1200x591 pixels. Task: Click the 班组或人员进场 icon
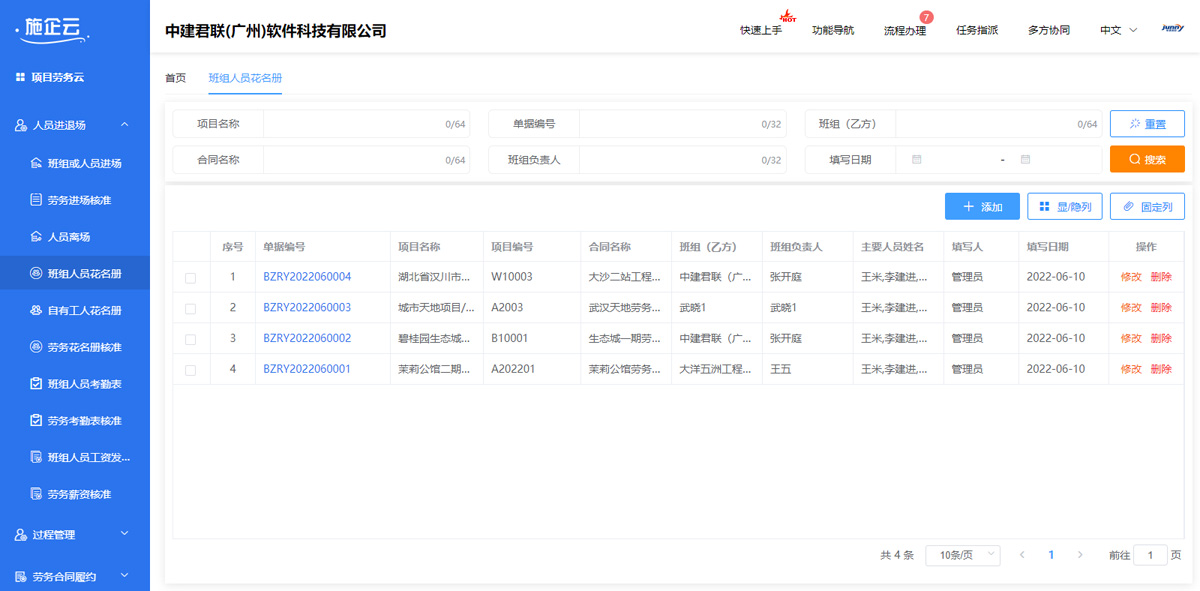coord(36,163)
